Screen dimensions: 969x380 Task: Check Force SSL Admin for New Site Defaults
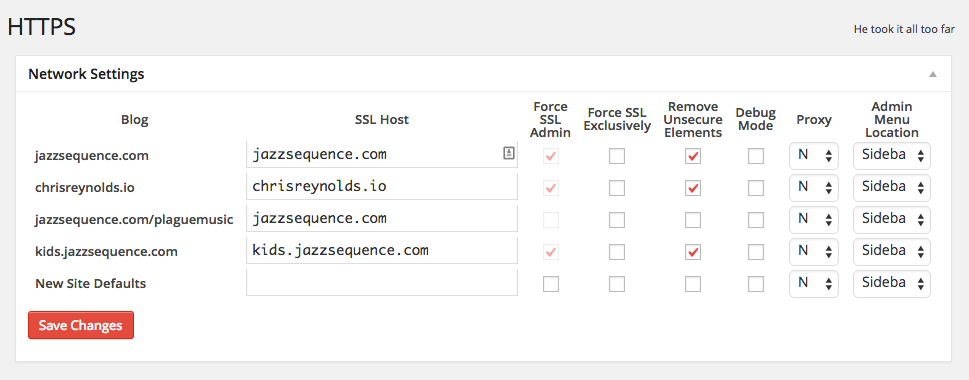pos(551,284)
